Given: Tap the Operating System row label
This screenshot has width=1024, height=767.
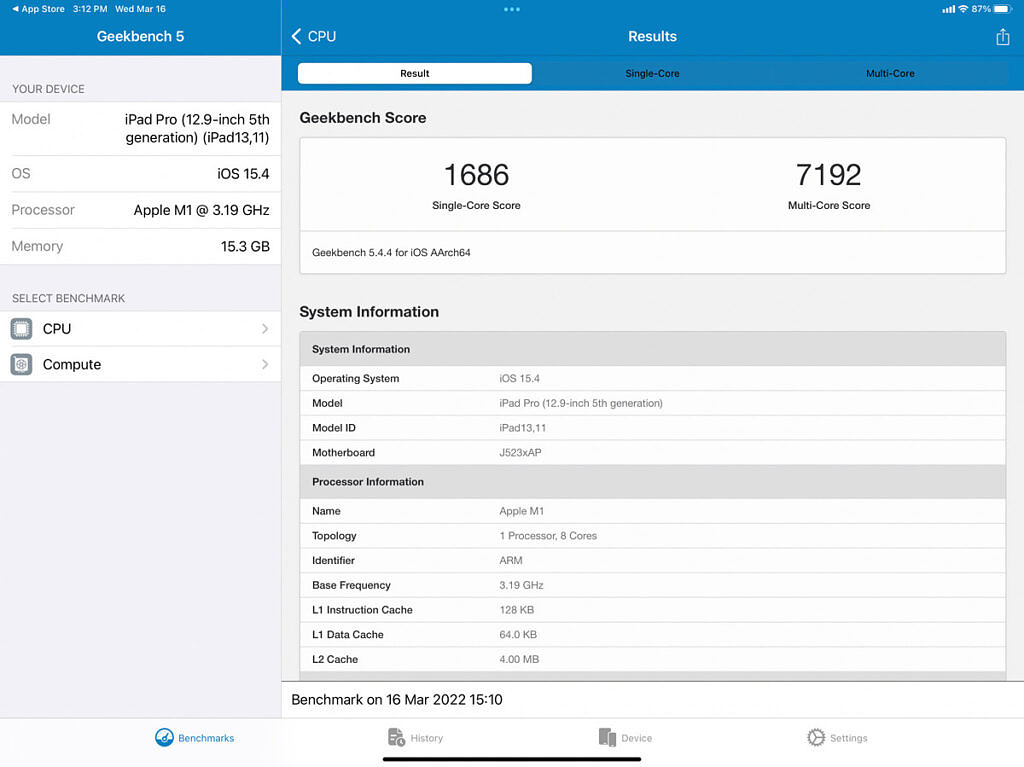Looking at the screenshot, I should 355,378.
